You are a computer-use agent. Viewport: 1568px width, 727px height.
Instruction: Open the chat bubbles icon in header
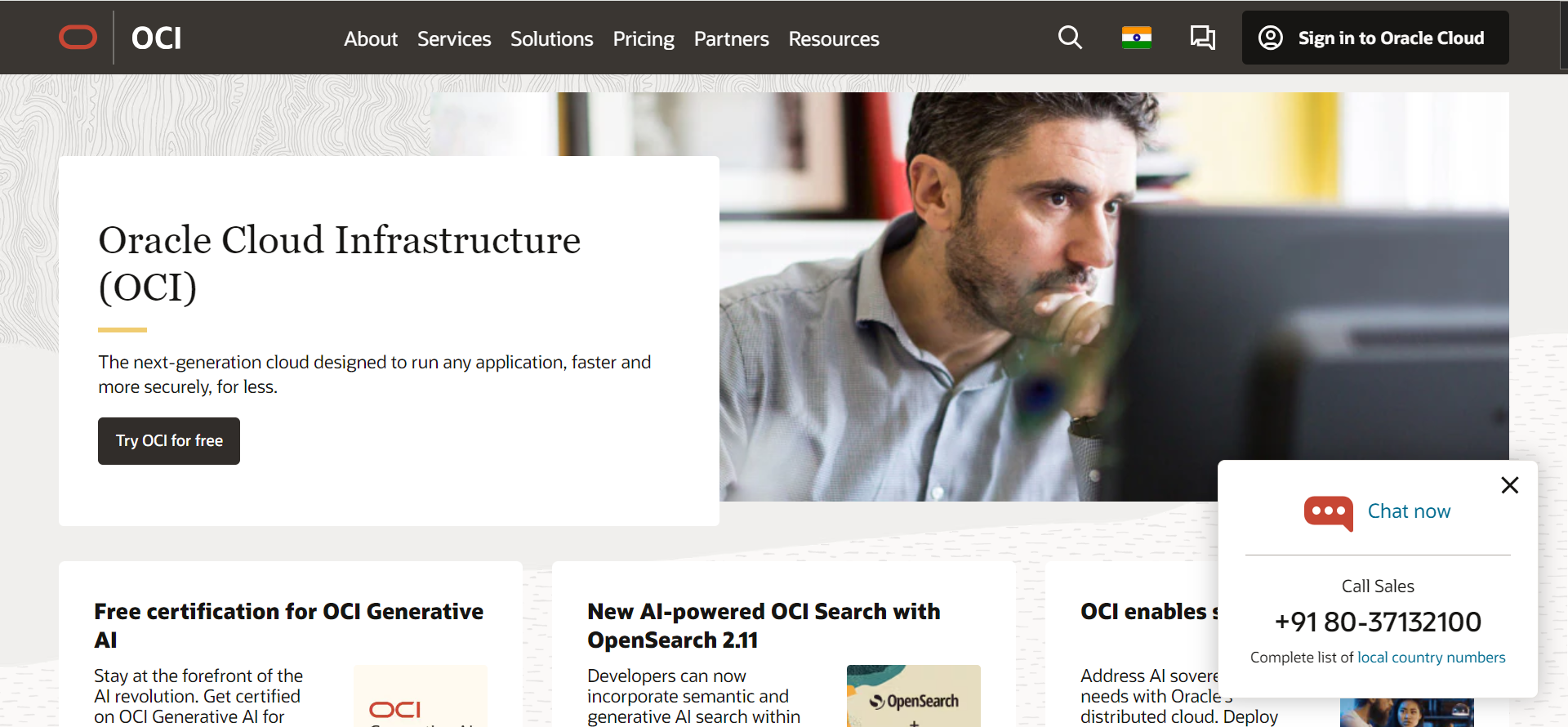[x=1202, y=38]
